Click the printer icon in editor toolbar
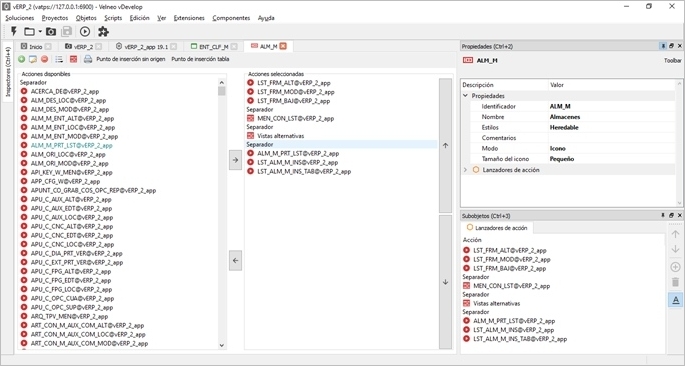Screen dimensions: 685x366 [88, 59]
